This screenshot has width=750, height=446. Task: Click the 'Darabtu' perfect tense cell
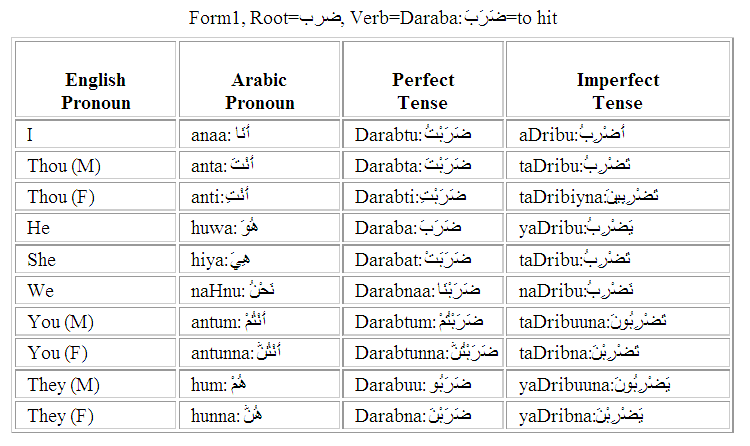(x=423, y=134)
